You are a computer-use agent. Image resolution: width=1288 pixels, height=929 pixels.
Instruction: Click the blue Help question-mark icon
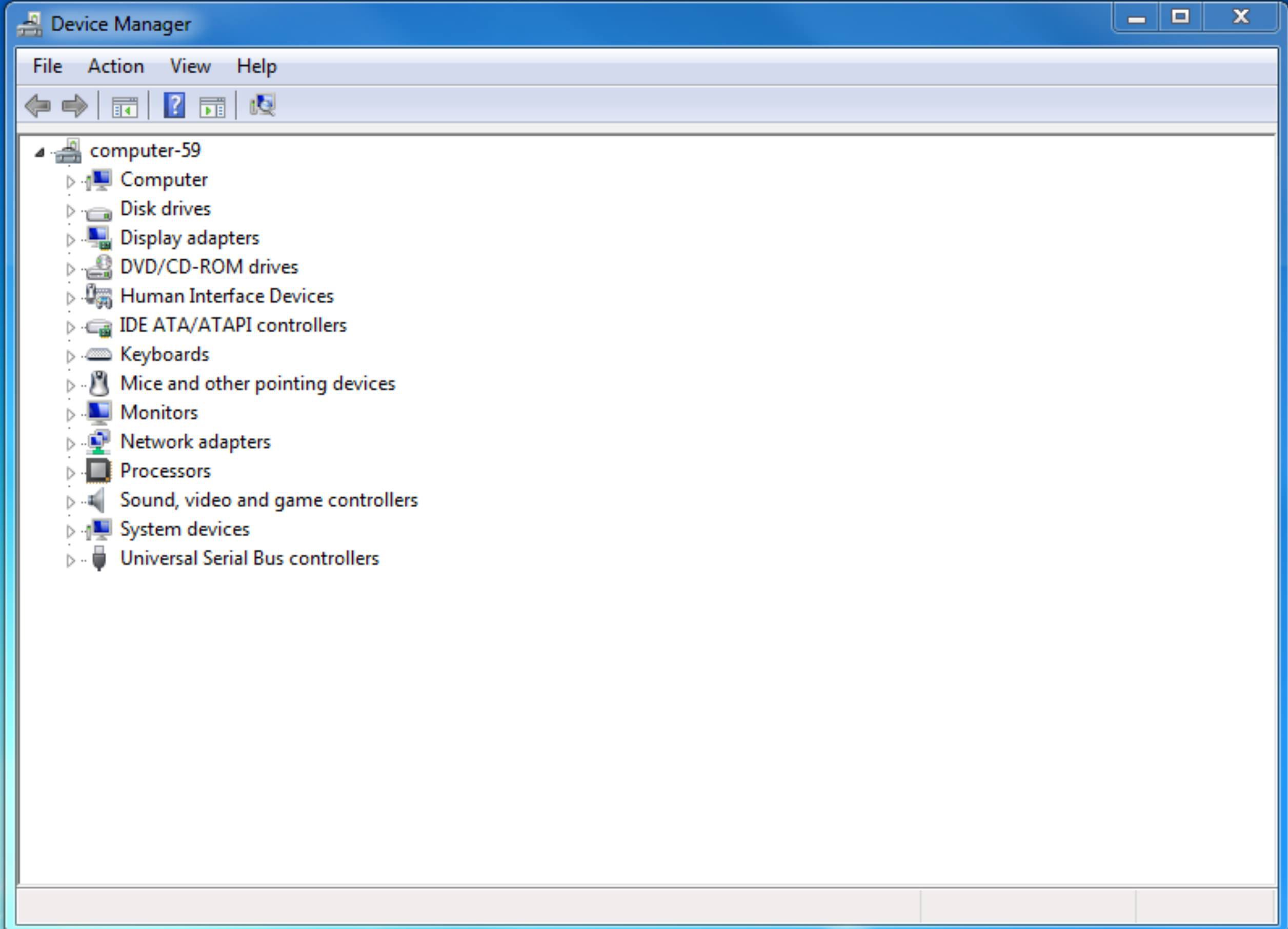(x=174, y=106)
